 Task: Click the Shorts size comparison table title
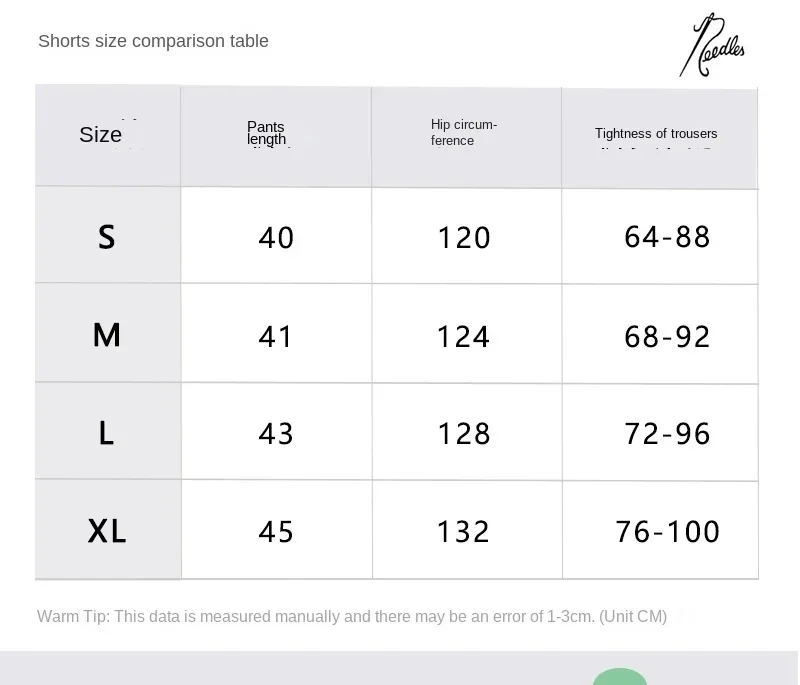(153, 41)
